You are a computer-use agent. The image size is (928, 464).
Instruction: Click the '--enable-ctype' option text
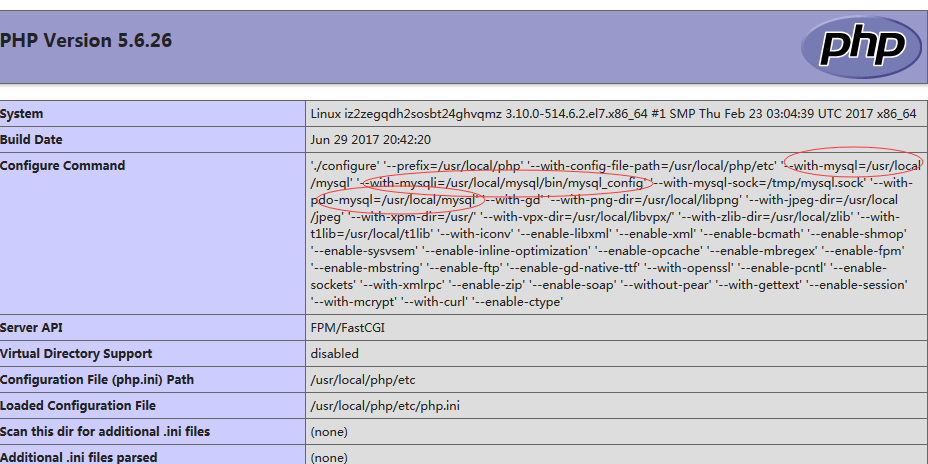[517, 302]
